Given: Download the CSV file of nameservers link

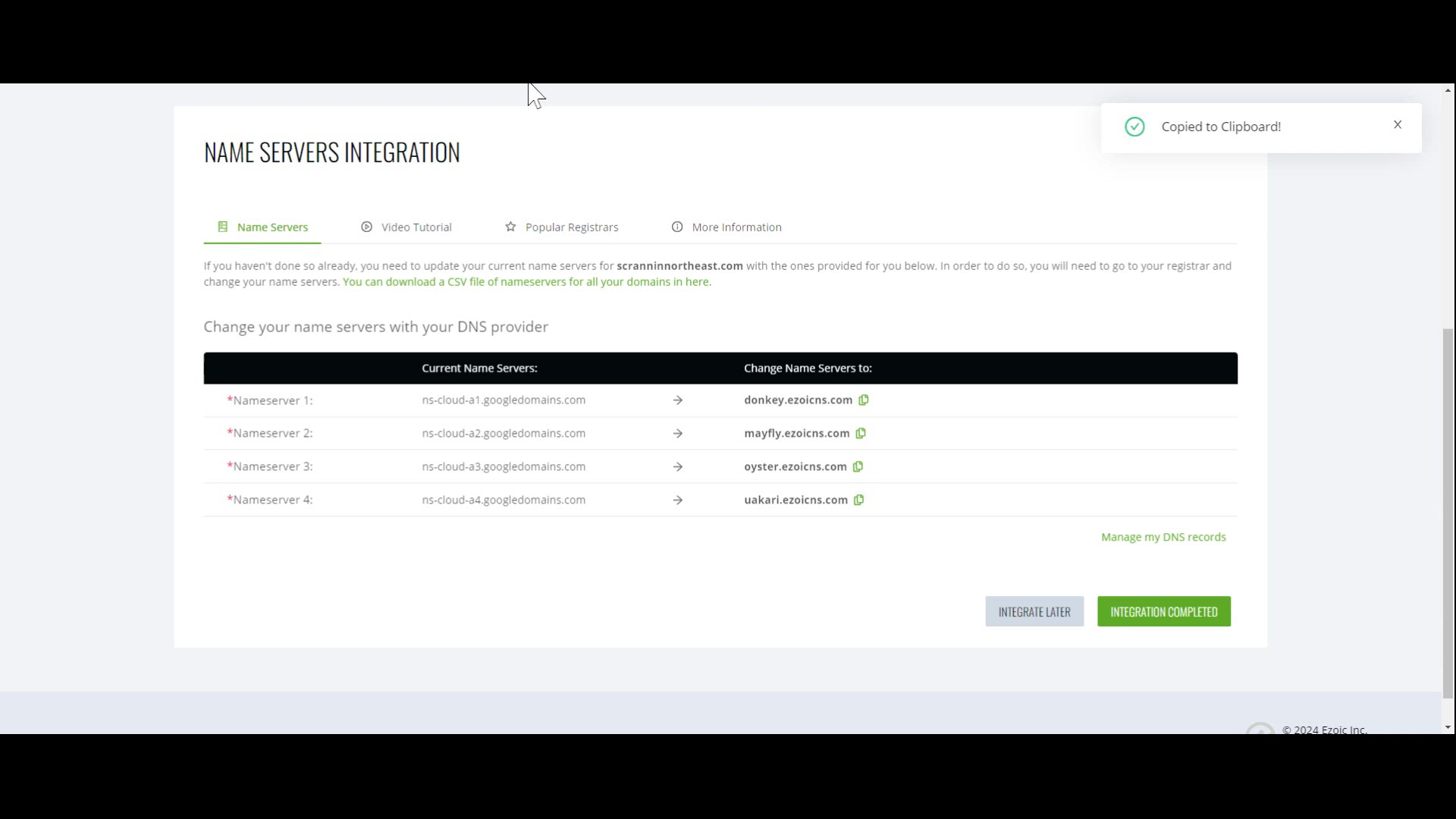Looking at the screenshot, I should [x=526, y=282].
